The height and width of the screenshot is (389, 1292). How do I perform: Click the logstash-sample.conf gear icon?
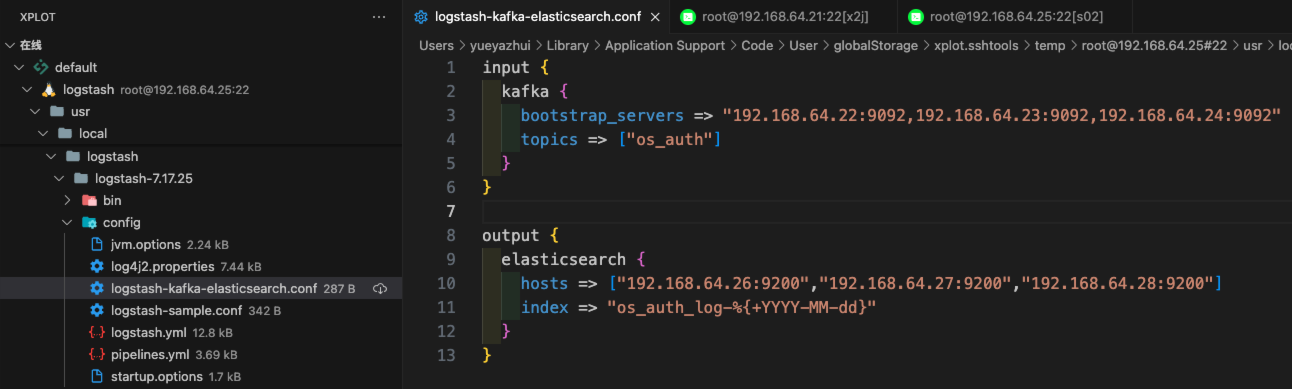(x=97, y=310)
